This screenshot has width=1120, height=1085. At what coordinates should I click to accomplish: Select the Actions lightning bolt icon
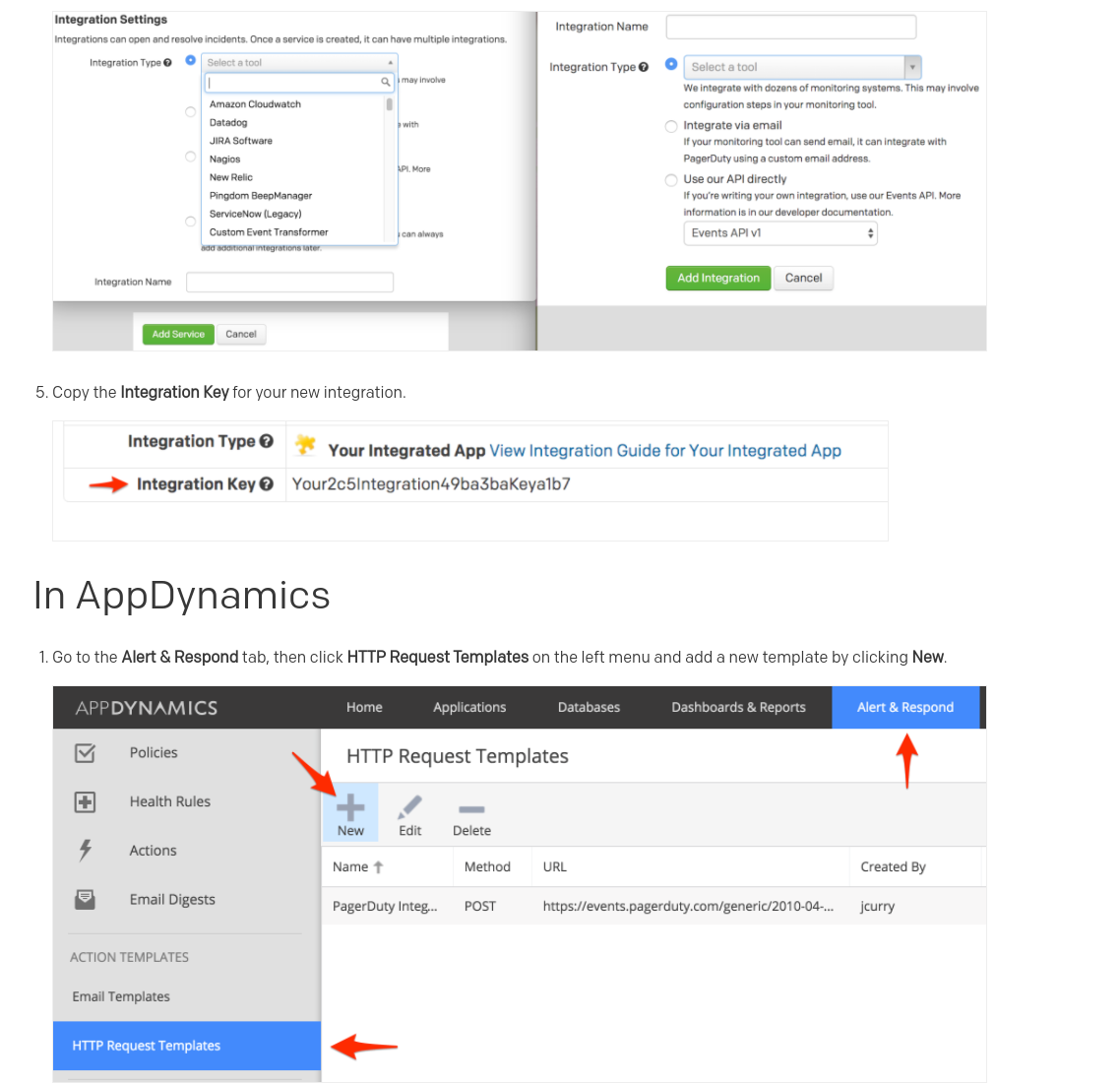click(x=85, y=850)
